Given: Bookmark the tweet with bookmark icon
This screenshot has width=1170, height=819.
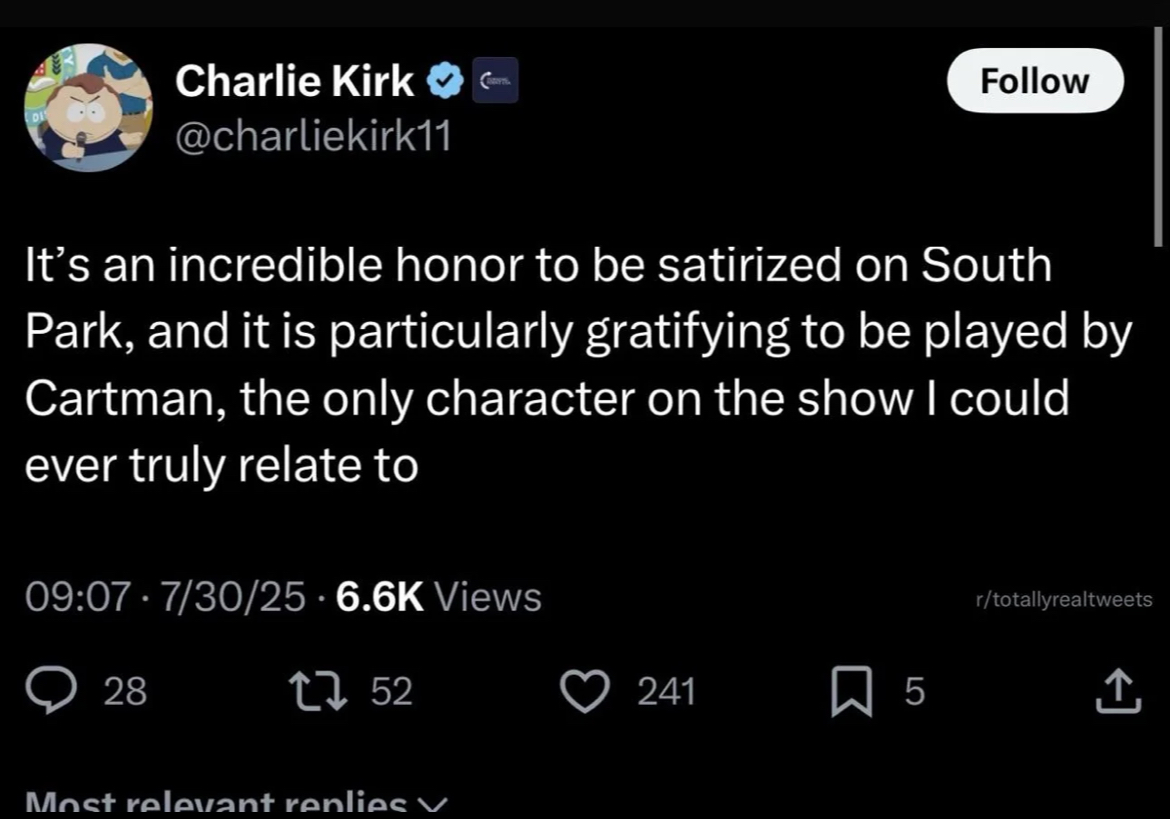Looking at the screenshot, I should (851, 691).
